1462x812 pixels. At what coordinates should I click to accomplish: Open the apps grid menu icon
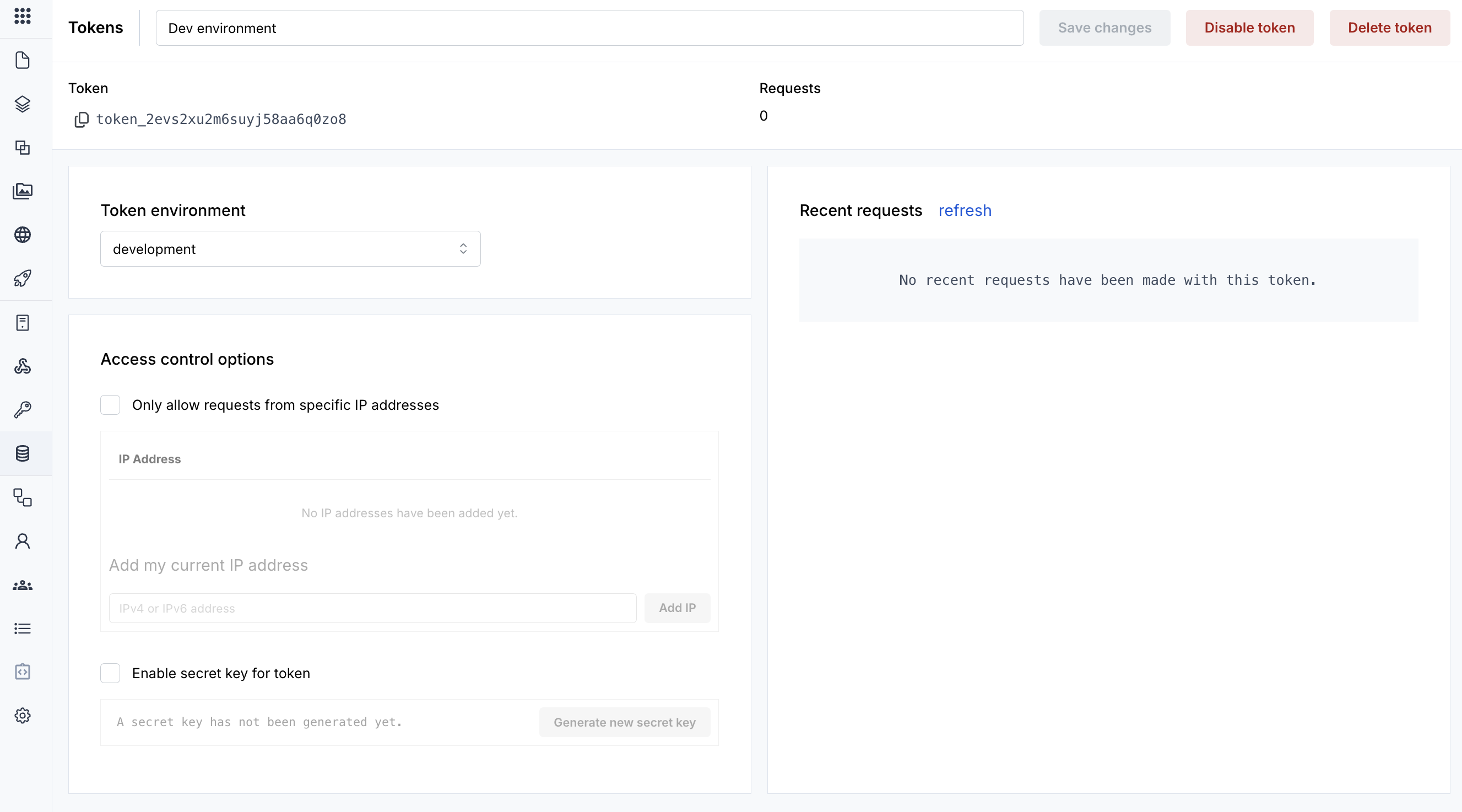click(x=23, y=16)
